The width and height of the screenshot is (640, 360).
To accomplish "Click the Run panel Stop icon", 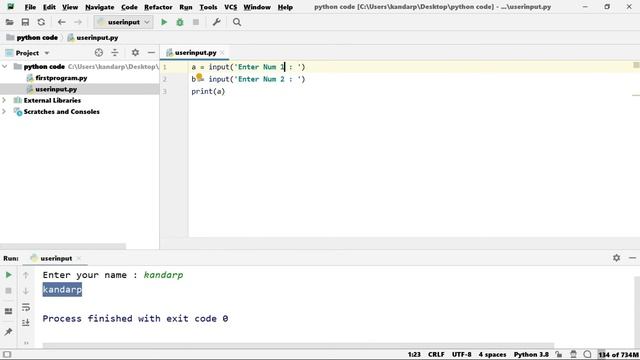I will (8, 291).
